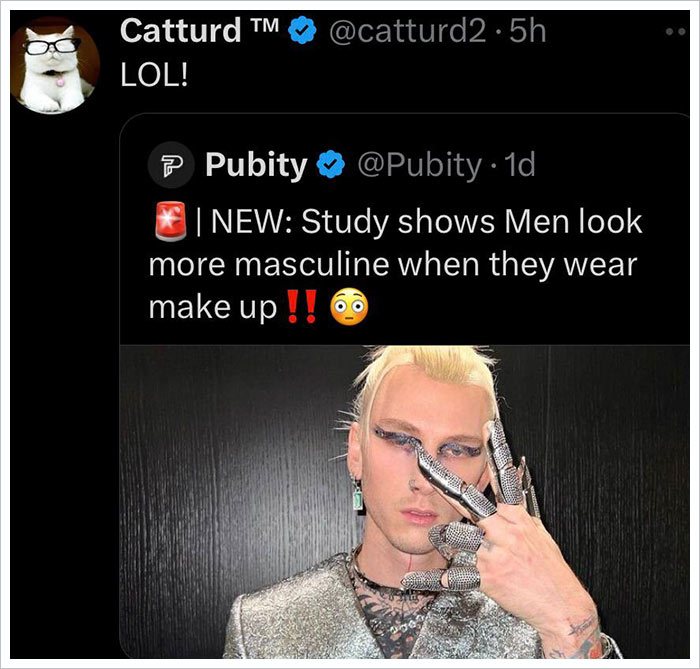This screenshot has height=669, width=700.
Task: Open the Pubity display name
Action: 256,166
